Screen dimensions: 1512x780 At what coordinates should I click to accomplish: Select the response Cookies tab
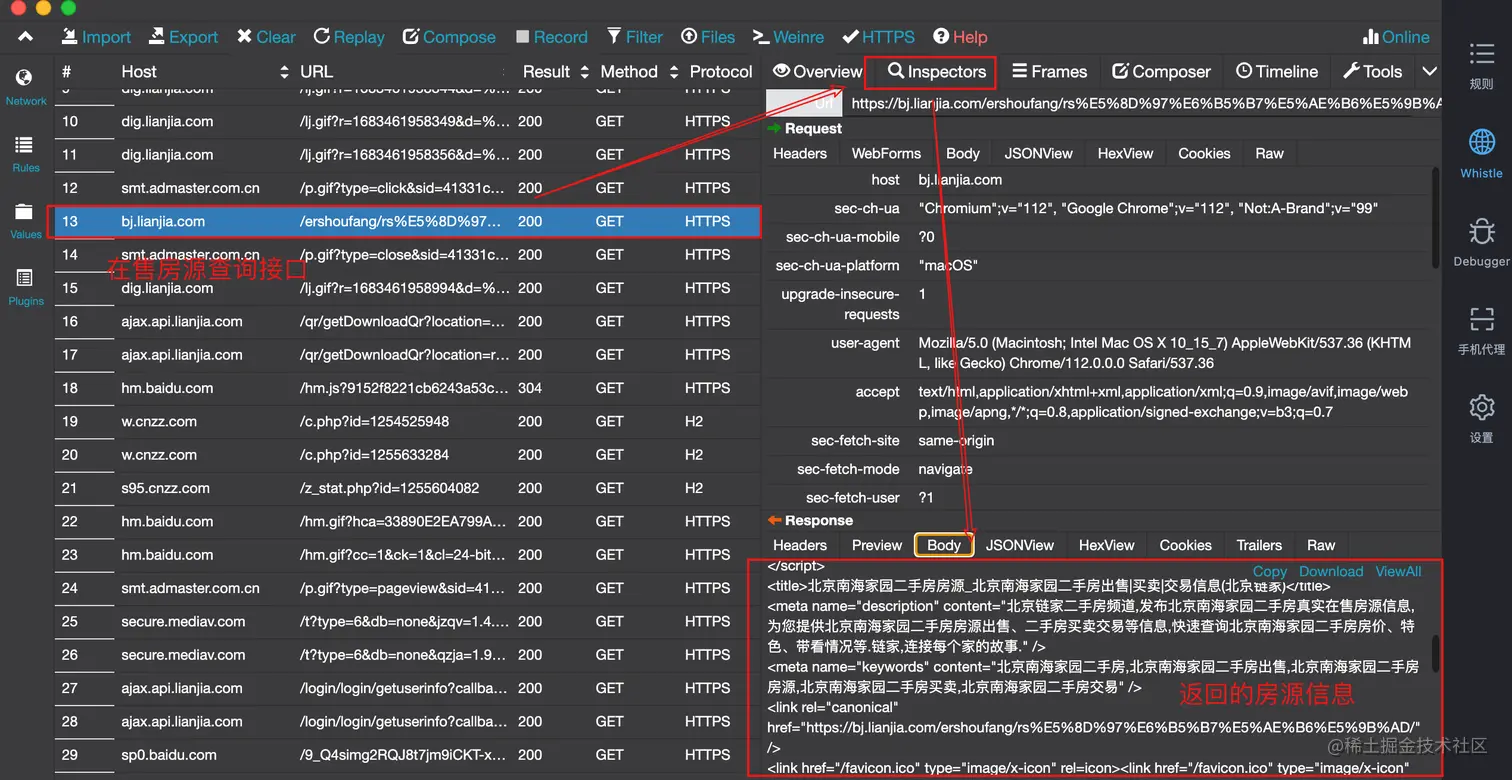click(1185, 545)
